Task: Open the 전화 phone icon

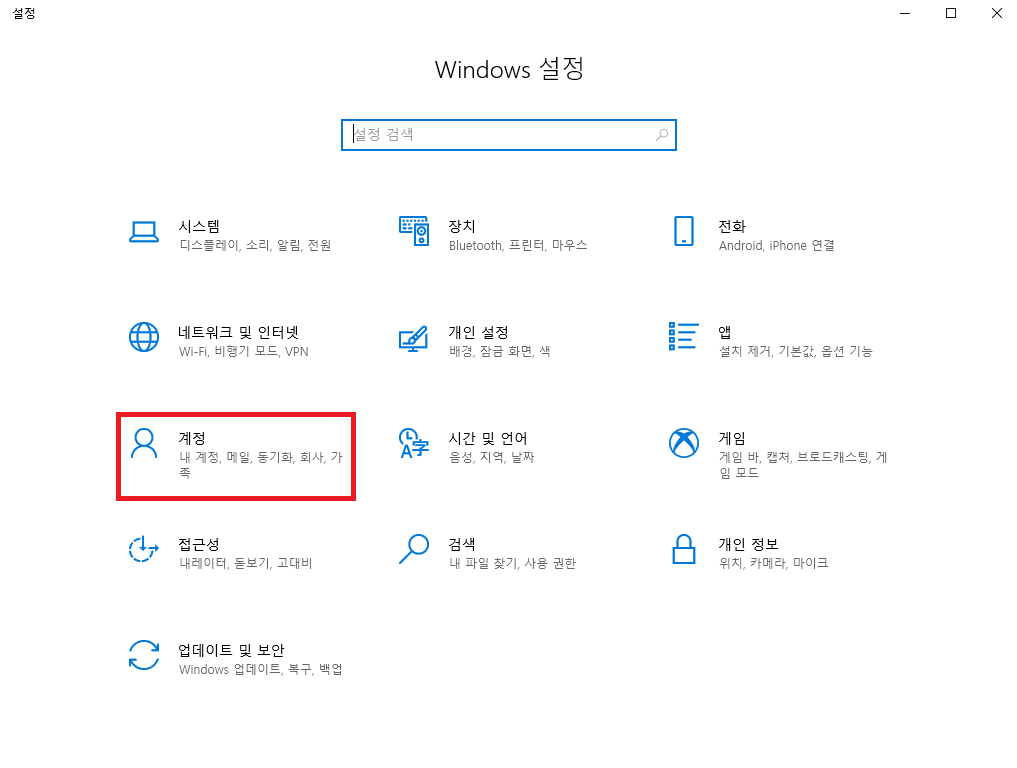Action: tap(684, 231)
